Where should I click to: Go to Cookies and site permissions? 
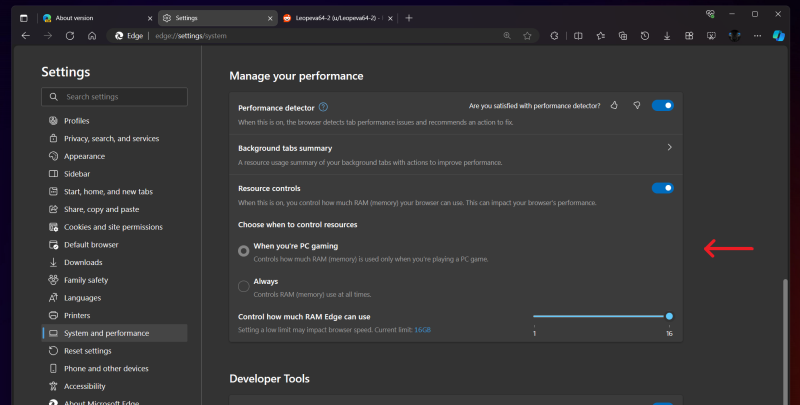[x=113, y=227]
